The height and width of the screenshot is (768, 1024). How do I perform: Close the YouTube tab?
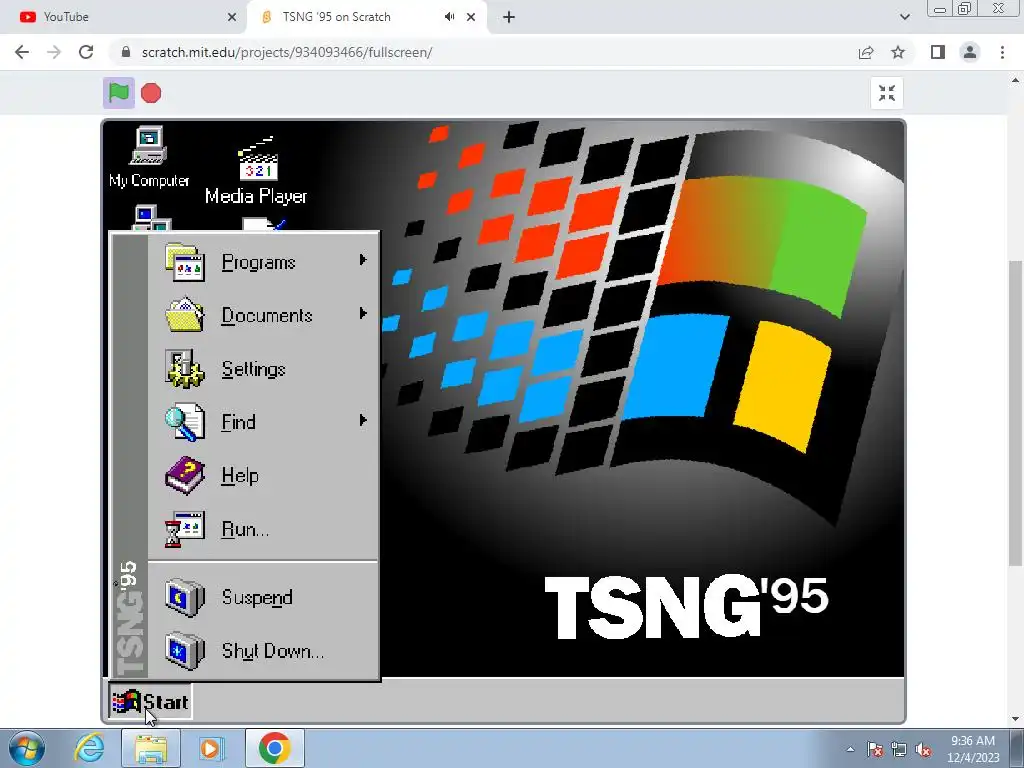pos(232,17)
